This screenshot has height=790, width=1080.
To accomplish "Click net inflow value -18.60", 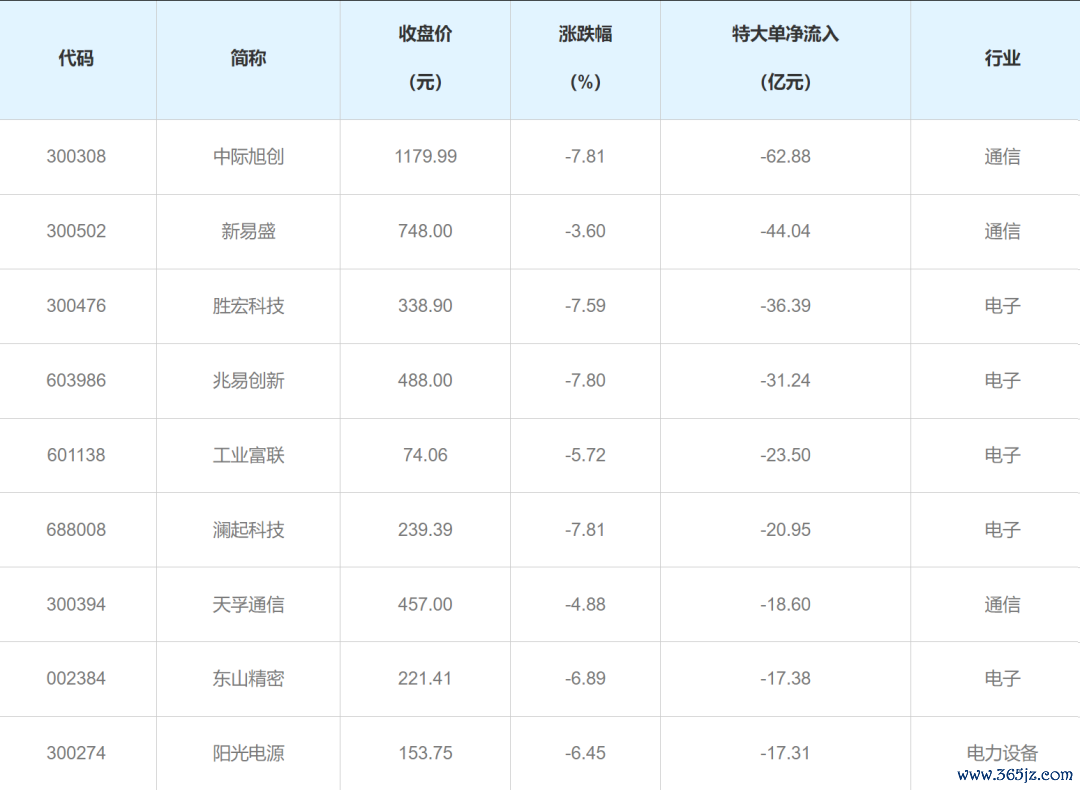I will click(x=785, y=605).
